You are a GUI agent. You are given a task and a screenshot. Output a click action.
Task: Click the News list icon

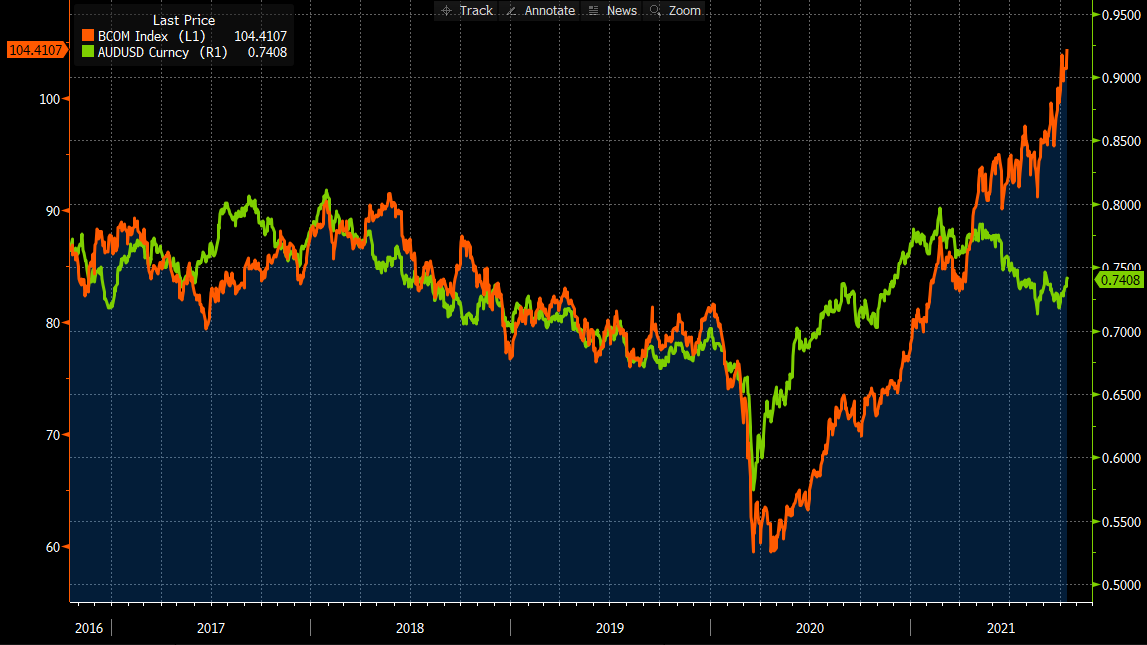(x=594, y=10)
